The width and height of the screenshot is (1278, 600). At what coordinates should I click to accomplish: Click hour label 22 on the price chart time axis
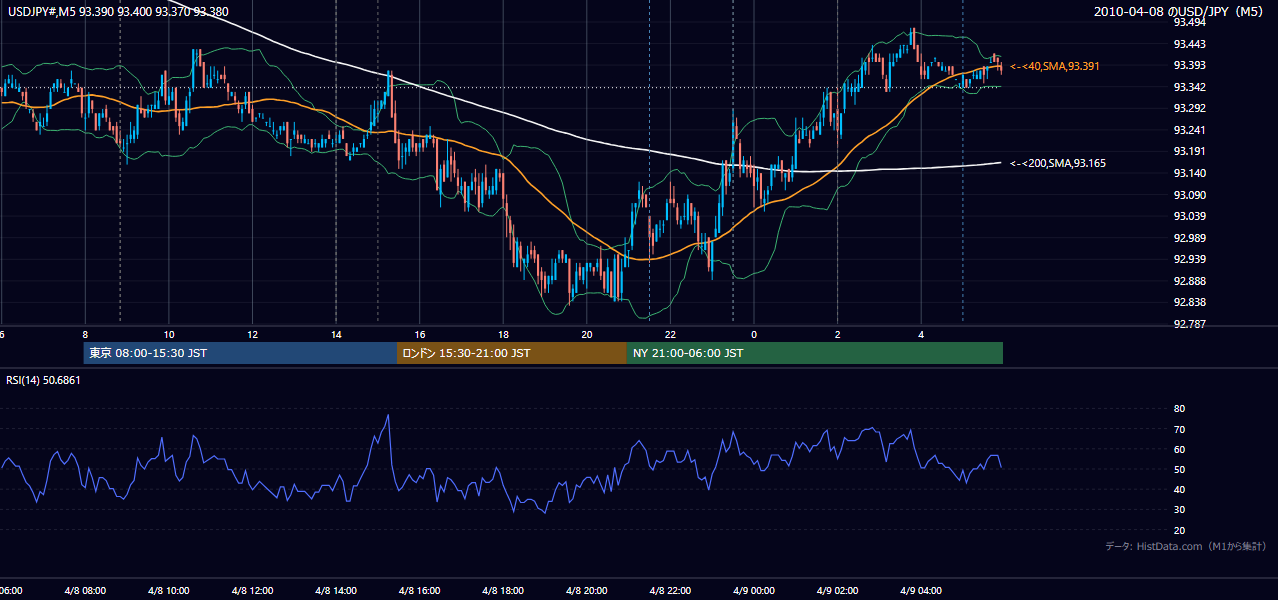click(x=670, y=335)
